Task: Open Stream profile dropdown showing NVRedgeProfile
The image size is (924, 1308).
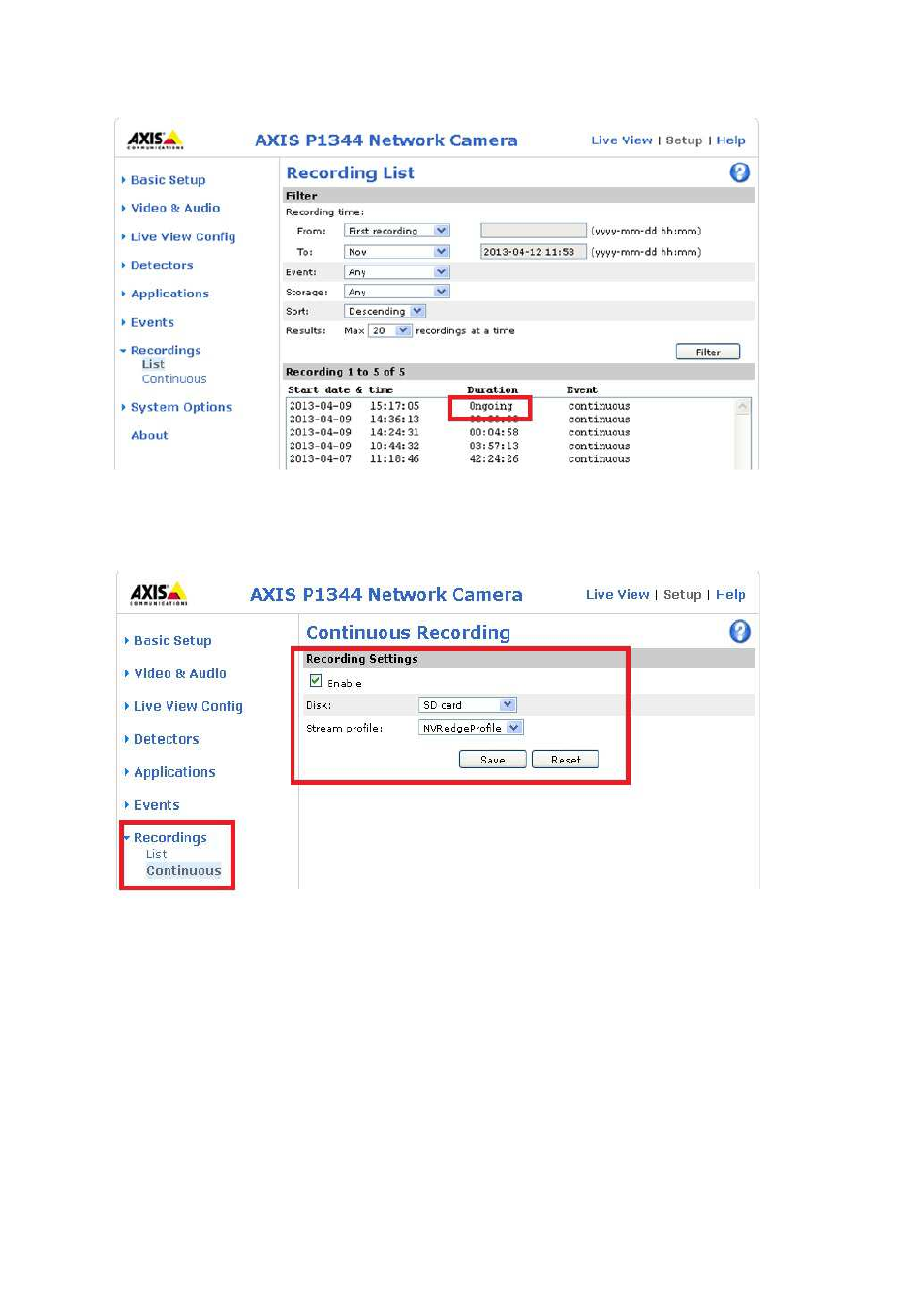Action: point(471,727)
